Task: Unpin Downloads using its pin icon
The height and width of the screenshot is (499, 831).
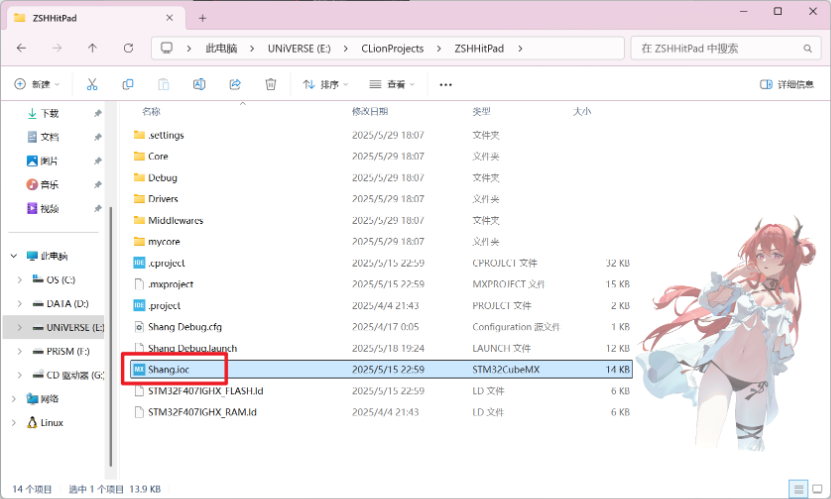Action: pyautogui.click(x=98, y=113)
